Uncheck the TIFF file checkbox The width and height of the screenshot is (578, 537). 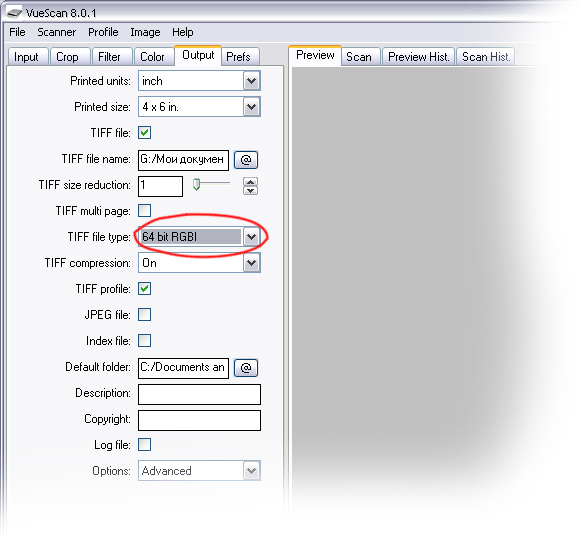[x=144, y=133]
